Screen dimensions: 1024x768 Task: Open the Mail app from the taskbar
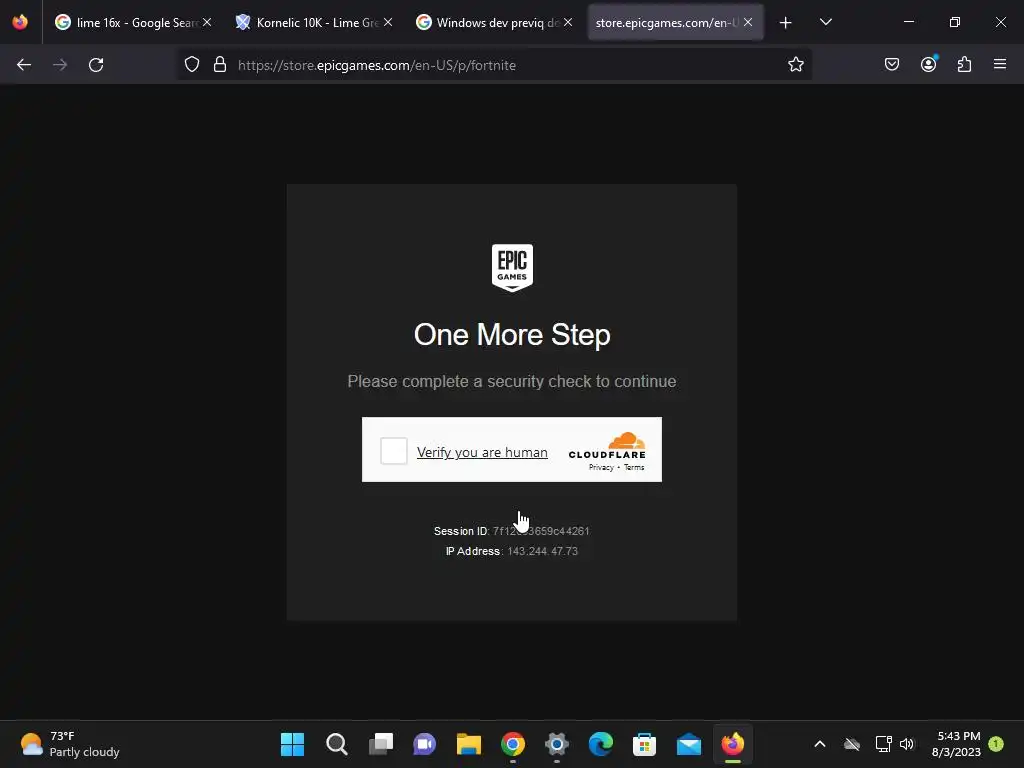coord(689,744)
